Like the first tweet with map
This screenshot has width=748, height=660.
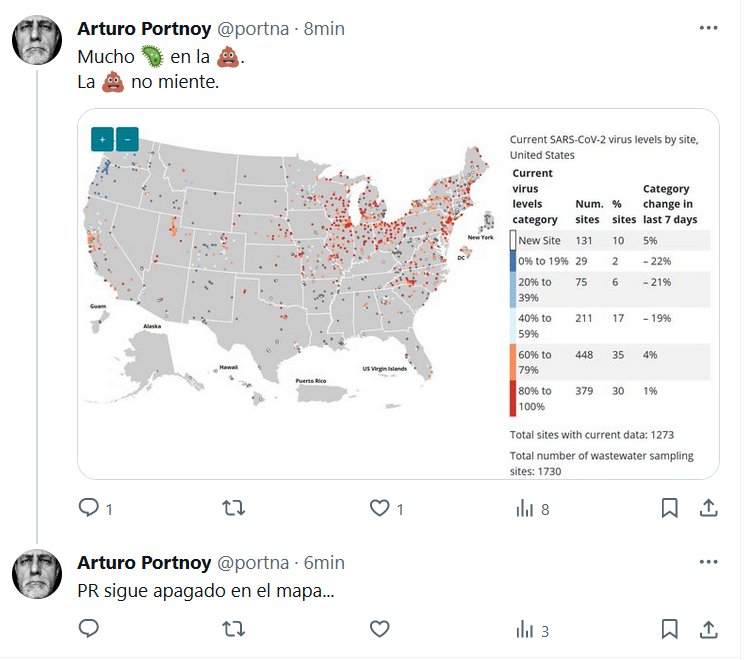(x=379, y=508)
